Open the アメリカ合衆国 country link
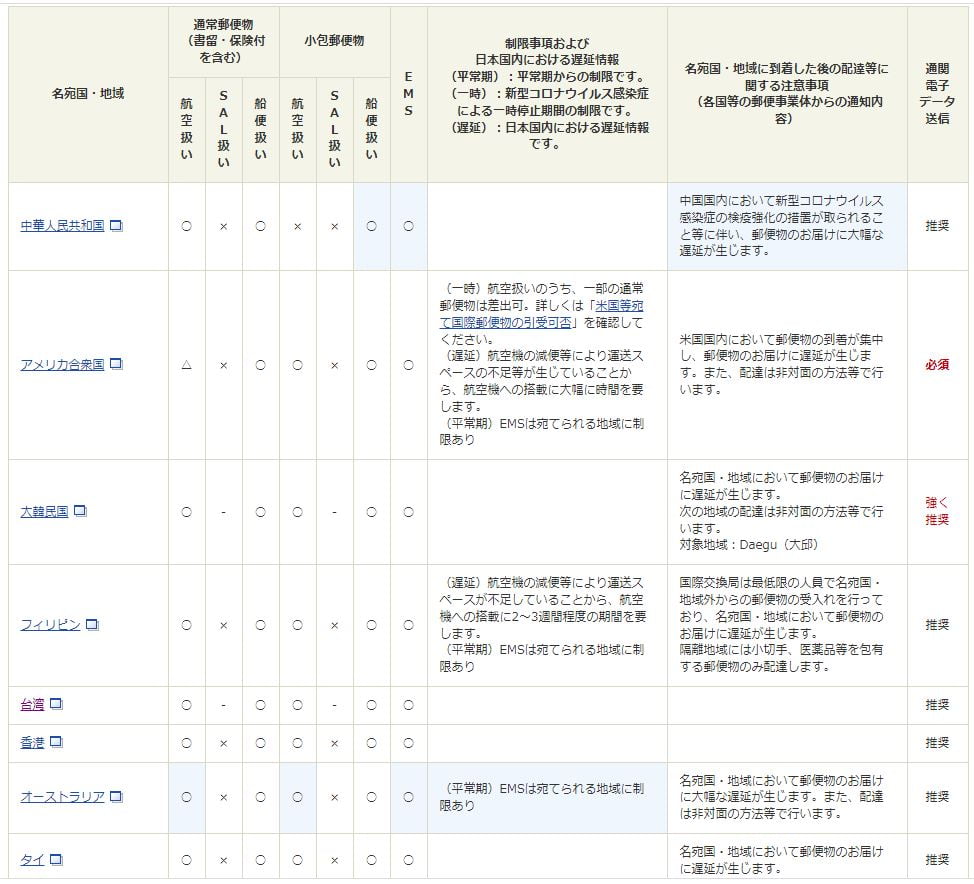This screenshot has width=974, height=884. [x=62, y=365]
